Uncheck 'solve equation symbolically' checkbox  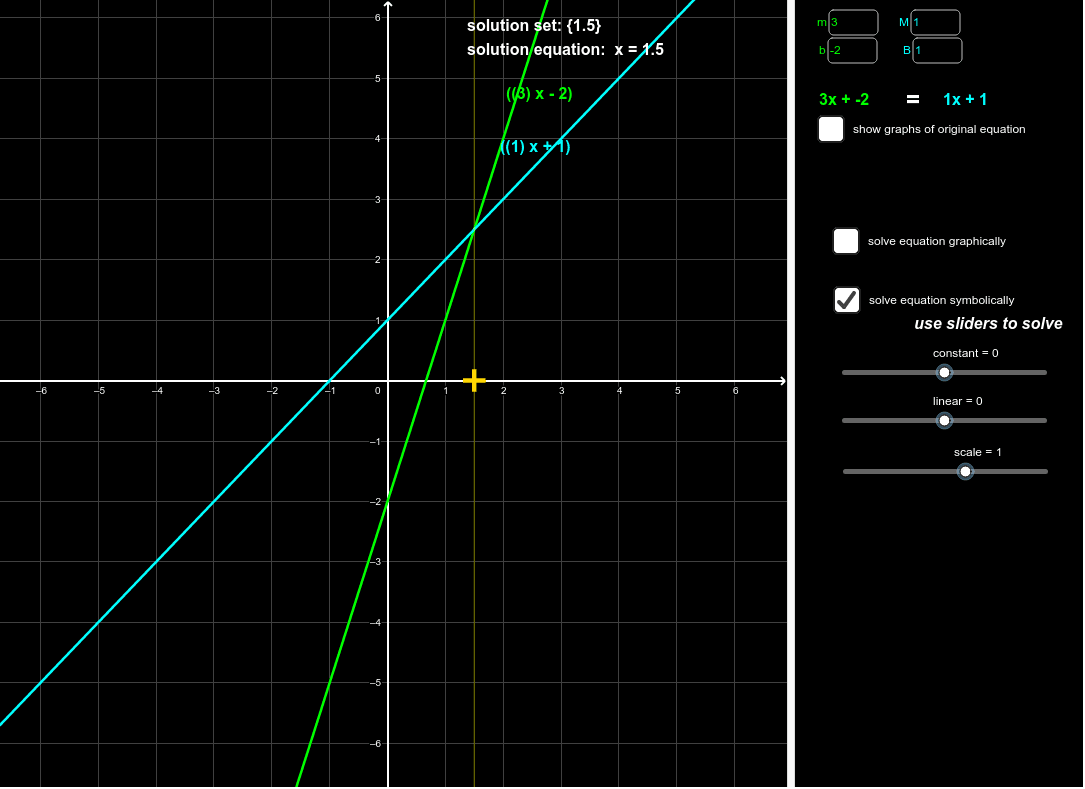847,300
